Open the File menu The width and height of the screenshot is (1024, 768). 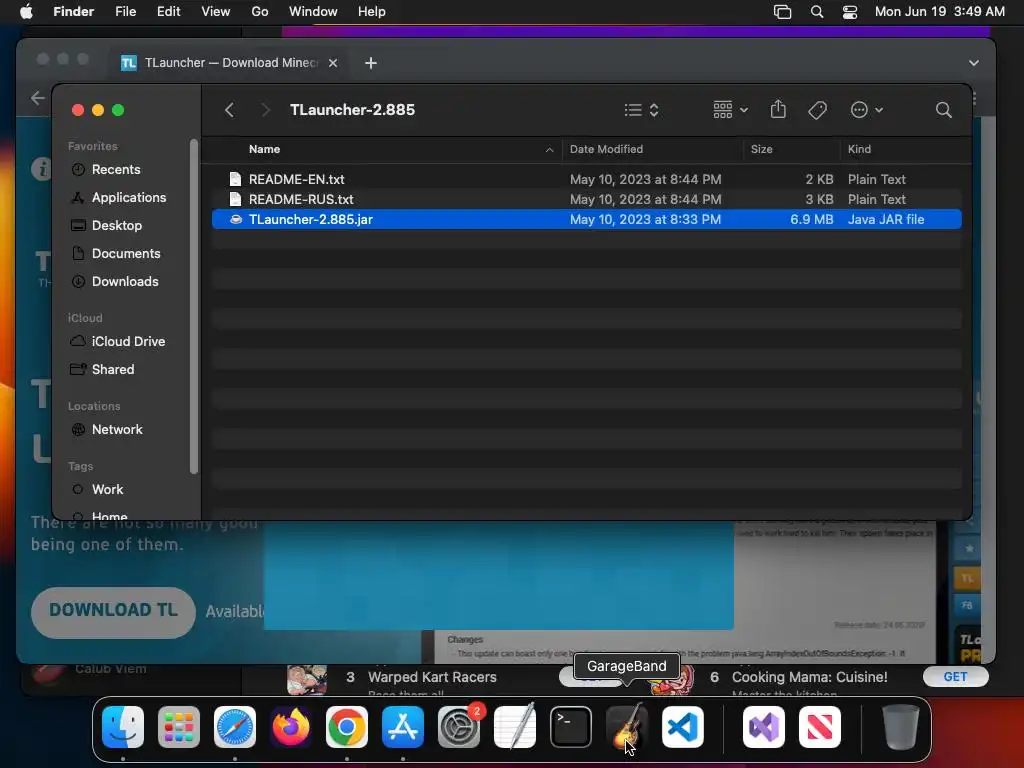pos(125,12)
